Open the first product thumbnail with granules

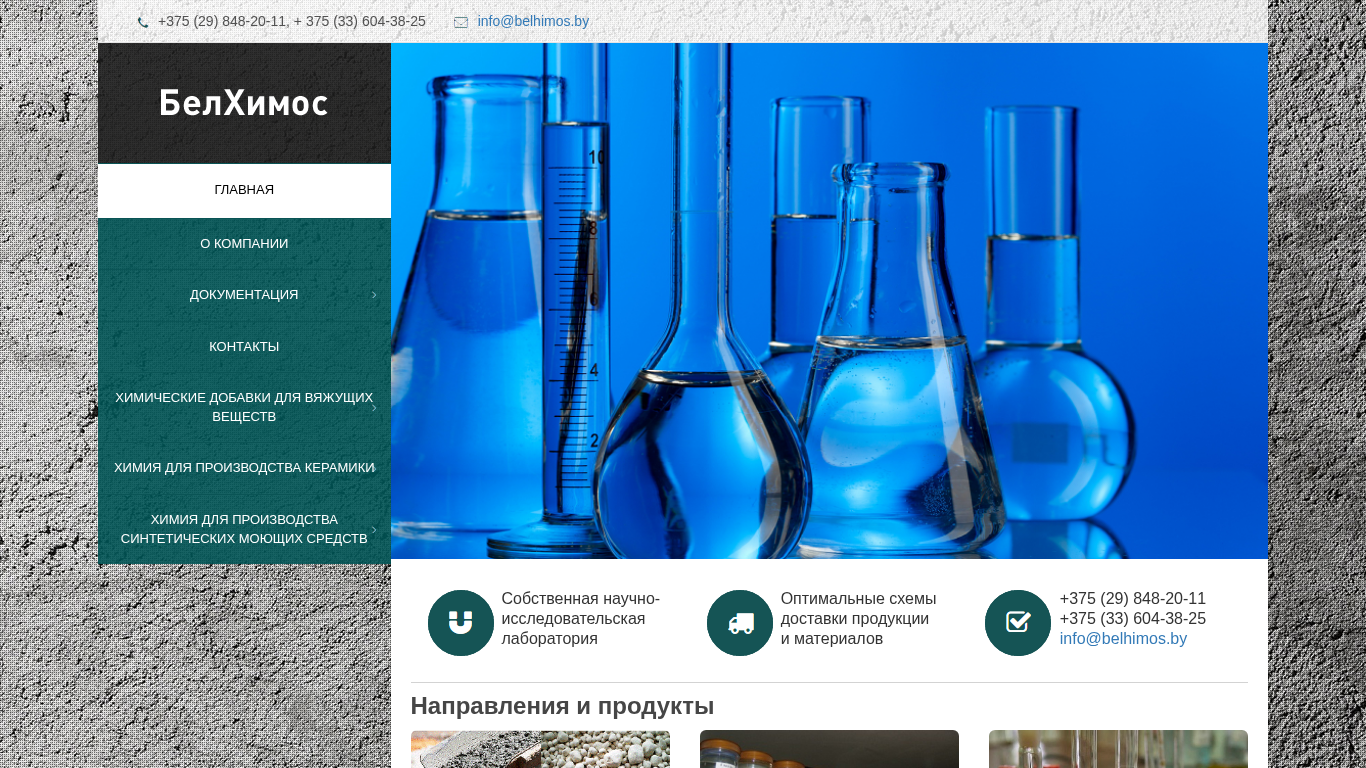[540, 749]
